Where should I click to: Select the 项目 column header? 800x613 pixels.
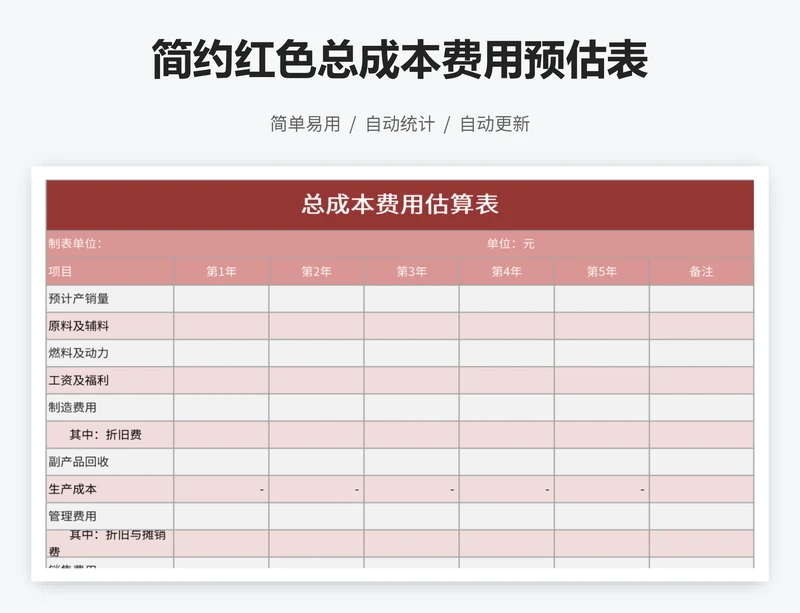110,271
